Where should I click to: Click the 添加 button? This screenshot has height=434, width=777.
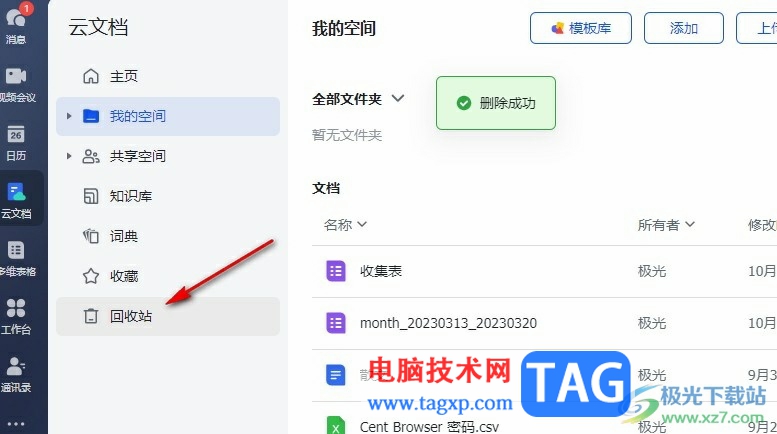[684, 28]
